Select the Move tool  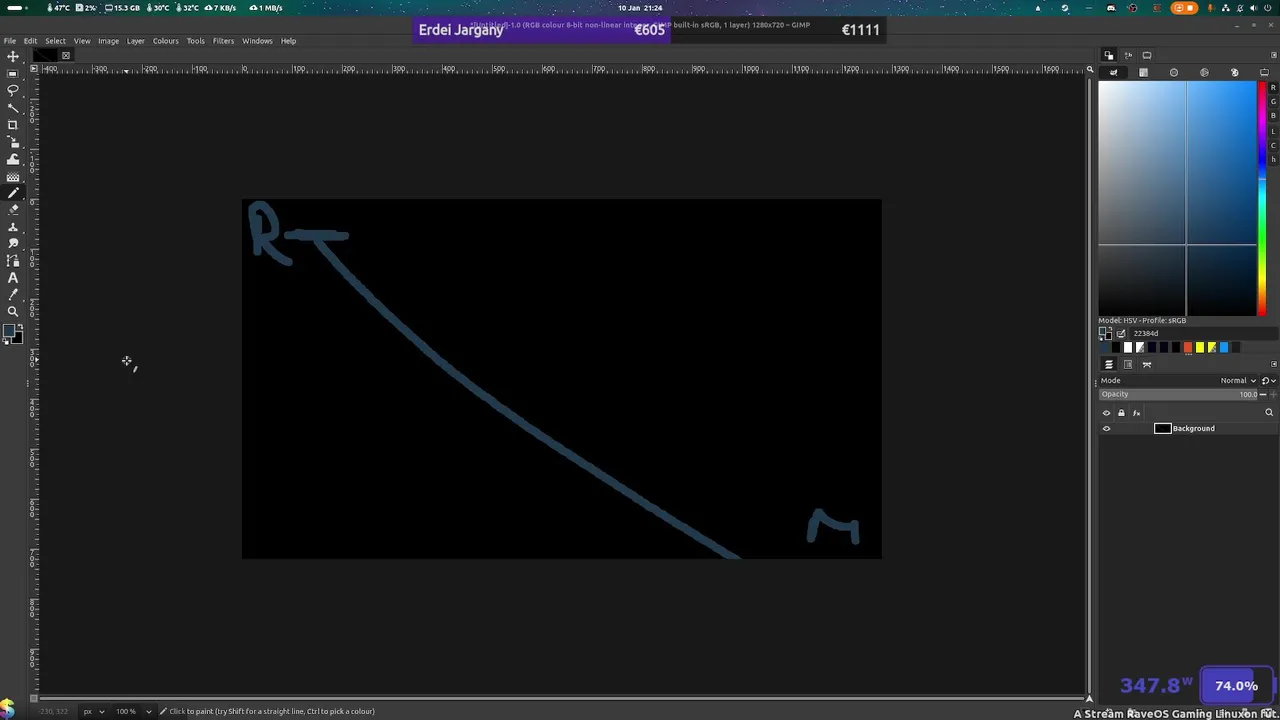13,57
